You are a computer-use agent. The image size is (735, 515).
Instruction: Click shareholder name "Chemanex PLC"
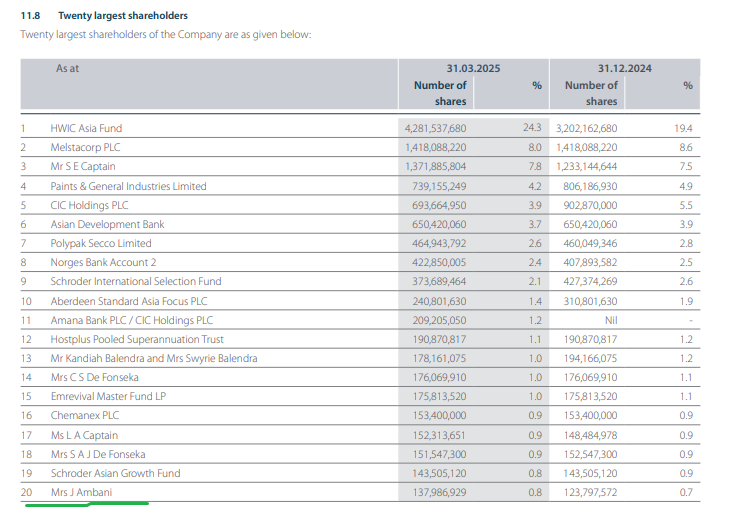(85, 416)
